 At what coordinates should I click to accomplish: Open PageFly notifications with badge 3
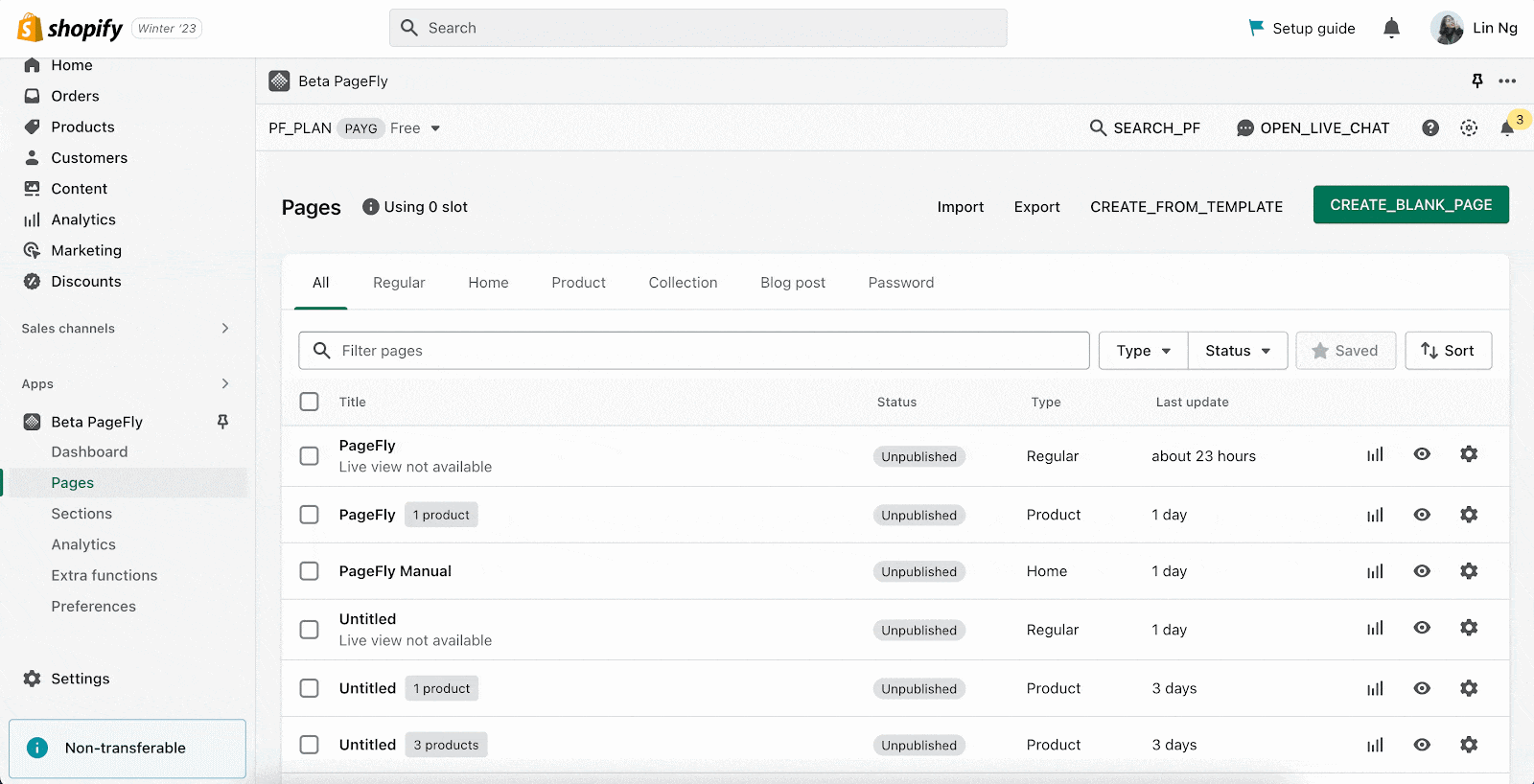pos(1508,127)
